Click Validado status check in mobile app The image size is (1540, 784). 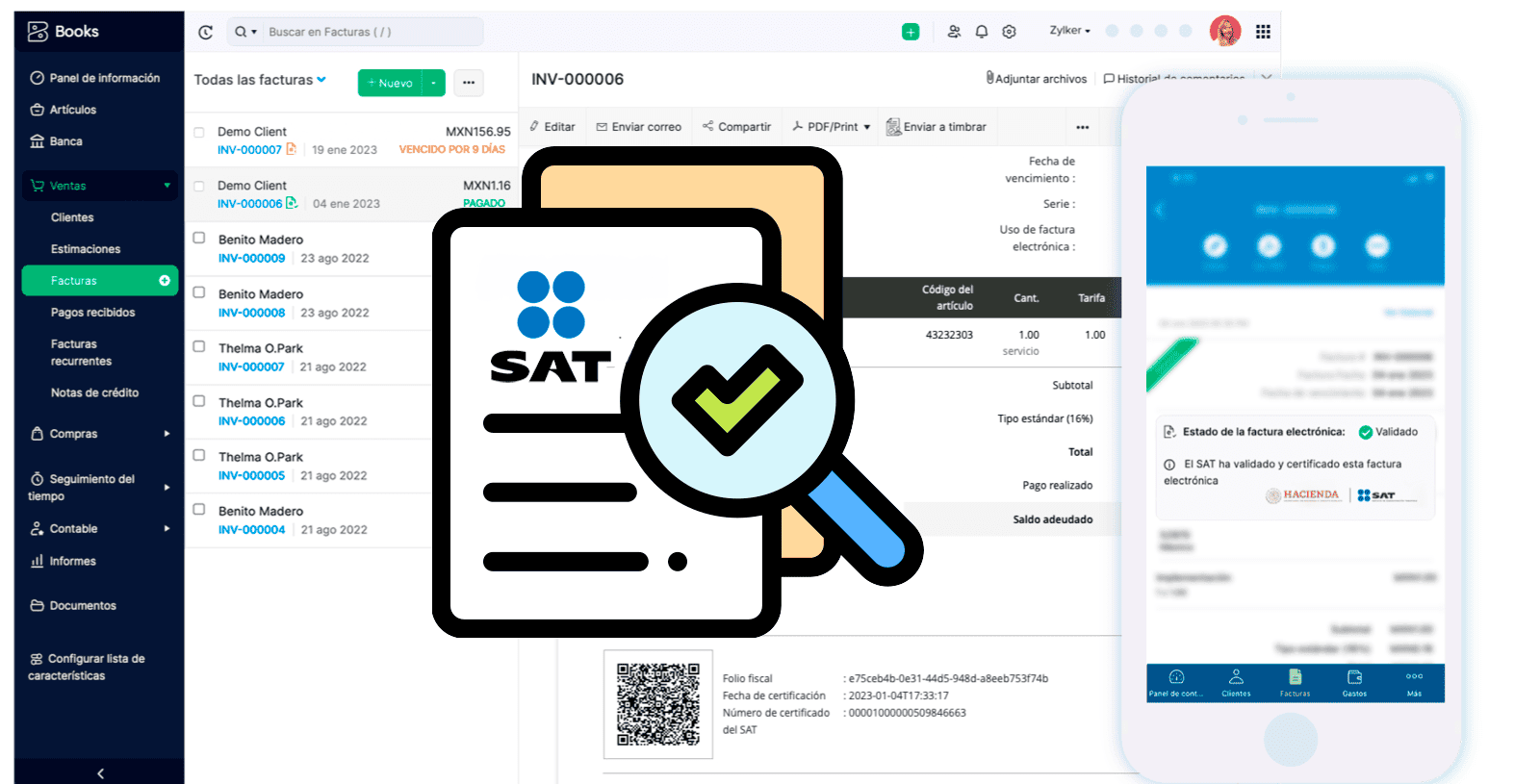pyautogui.click(x=1365, y=432)
